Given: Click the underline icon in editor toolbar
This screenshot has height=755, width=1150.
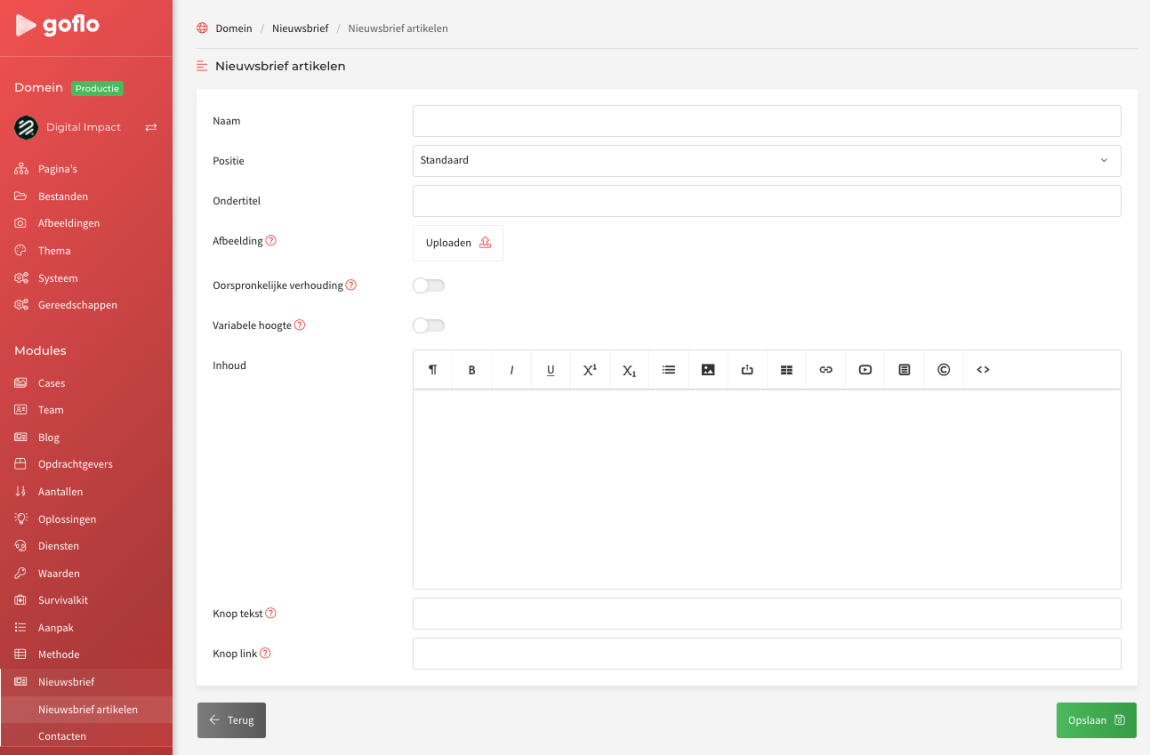Looking at the screenshot, I should point(551,370).
